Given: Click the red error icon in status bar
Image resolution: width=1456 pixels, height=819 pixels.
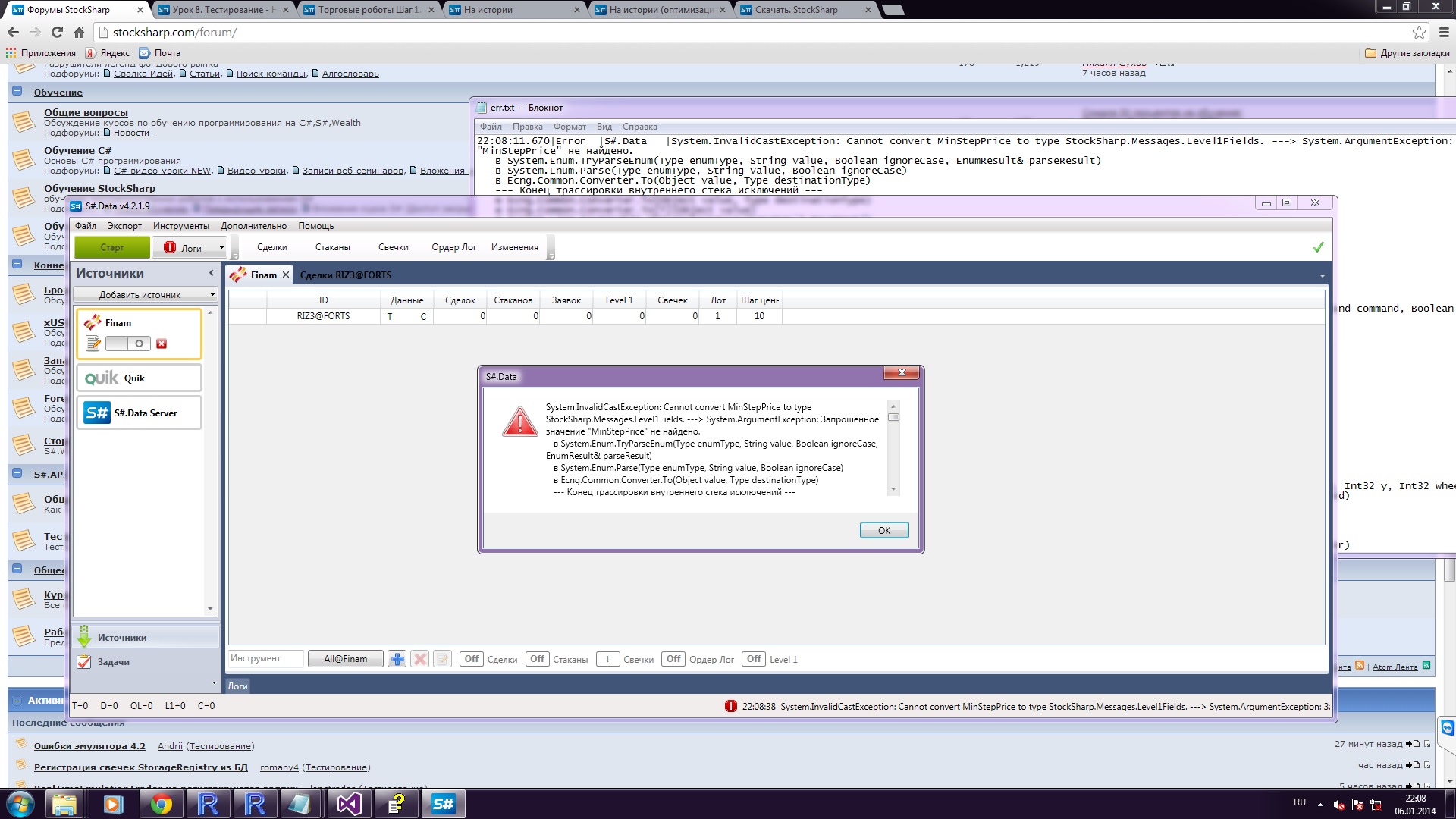Looking at the screenshot, I should [730, 706].
